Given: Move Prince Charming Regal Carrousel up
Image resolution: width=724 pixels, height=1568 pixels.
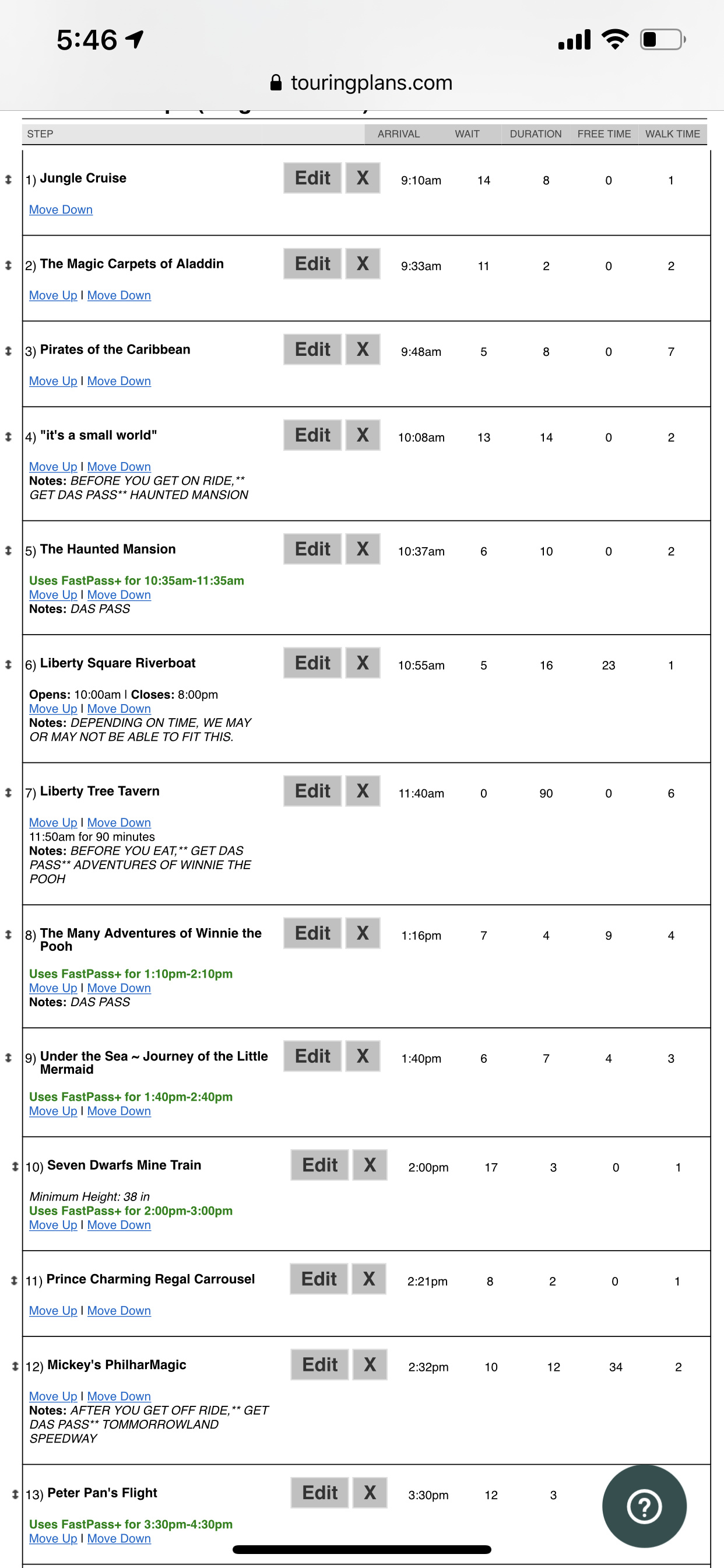Looking at the screenshot, I should click(x=53, y=1311).
